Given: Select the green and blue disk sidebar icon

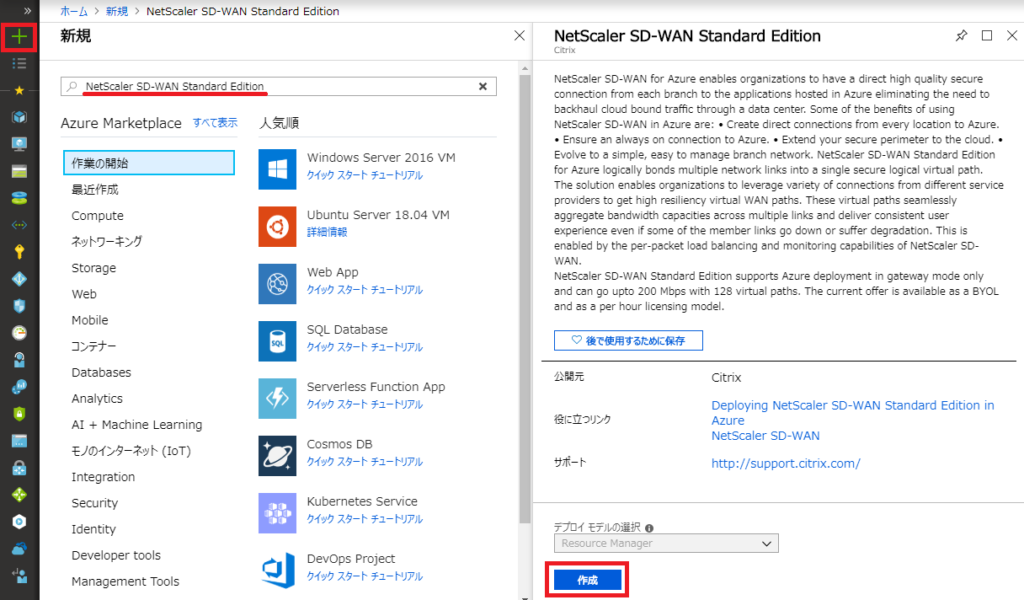Looking at the screenshot, I should (19, 198).
